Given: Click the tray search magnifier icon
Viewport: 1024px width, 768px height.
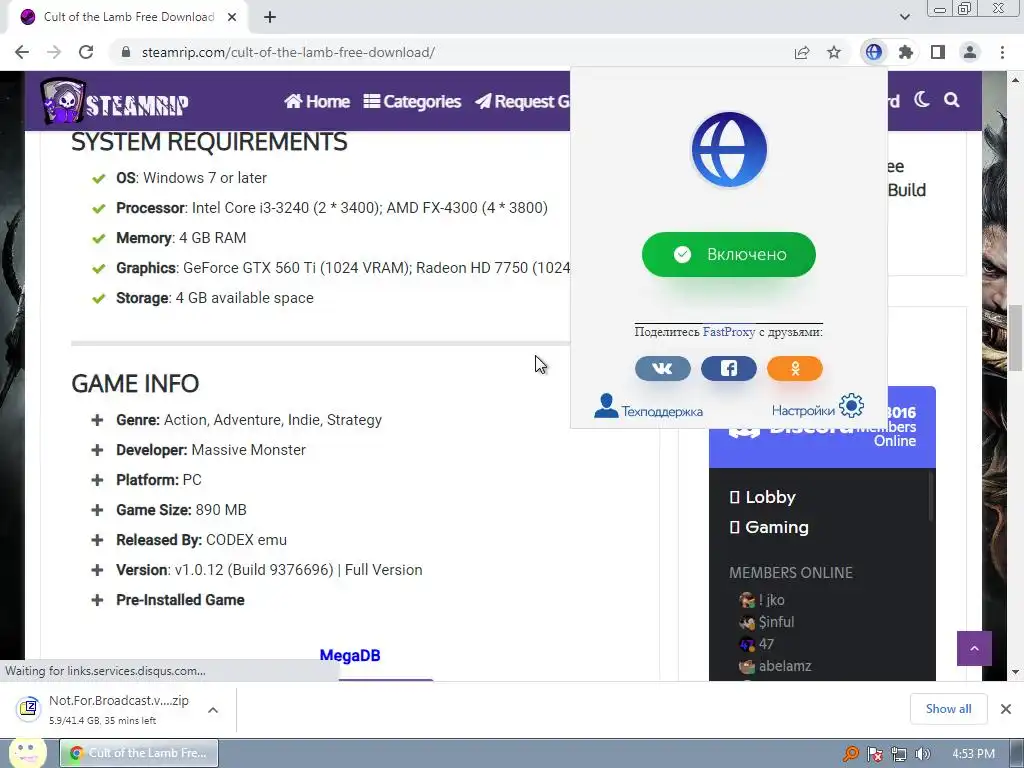Looking at the screenshot, I should pyautogui.click(x=850, y=754).
